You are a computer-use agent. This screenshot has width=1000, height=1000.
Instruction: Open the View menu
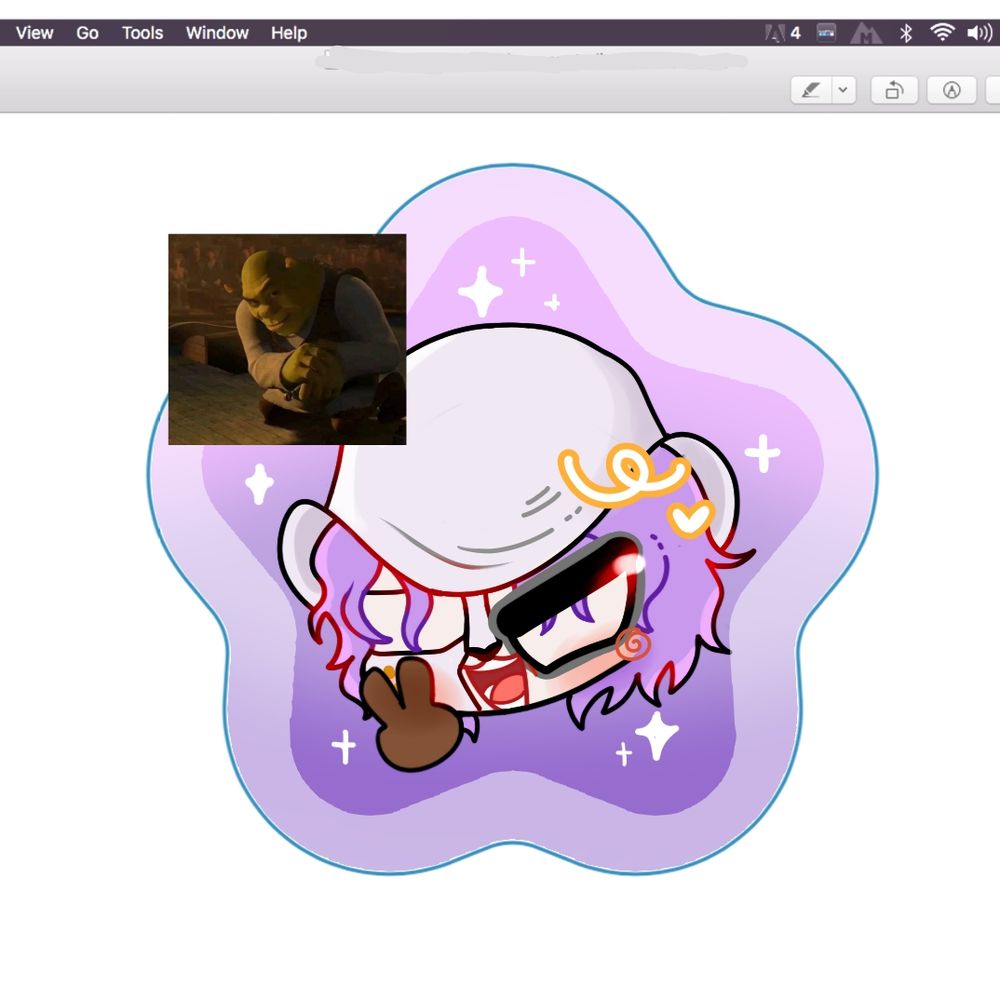[34, 33]
